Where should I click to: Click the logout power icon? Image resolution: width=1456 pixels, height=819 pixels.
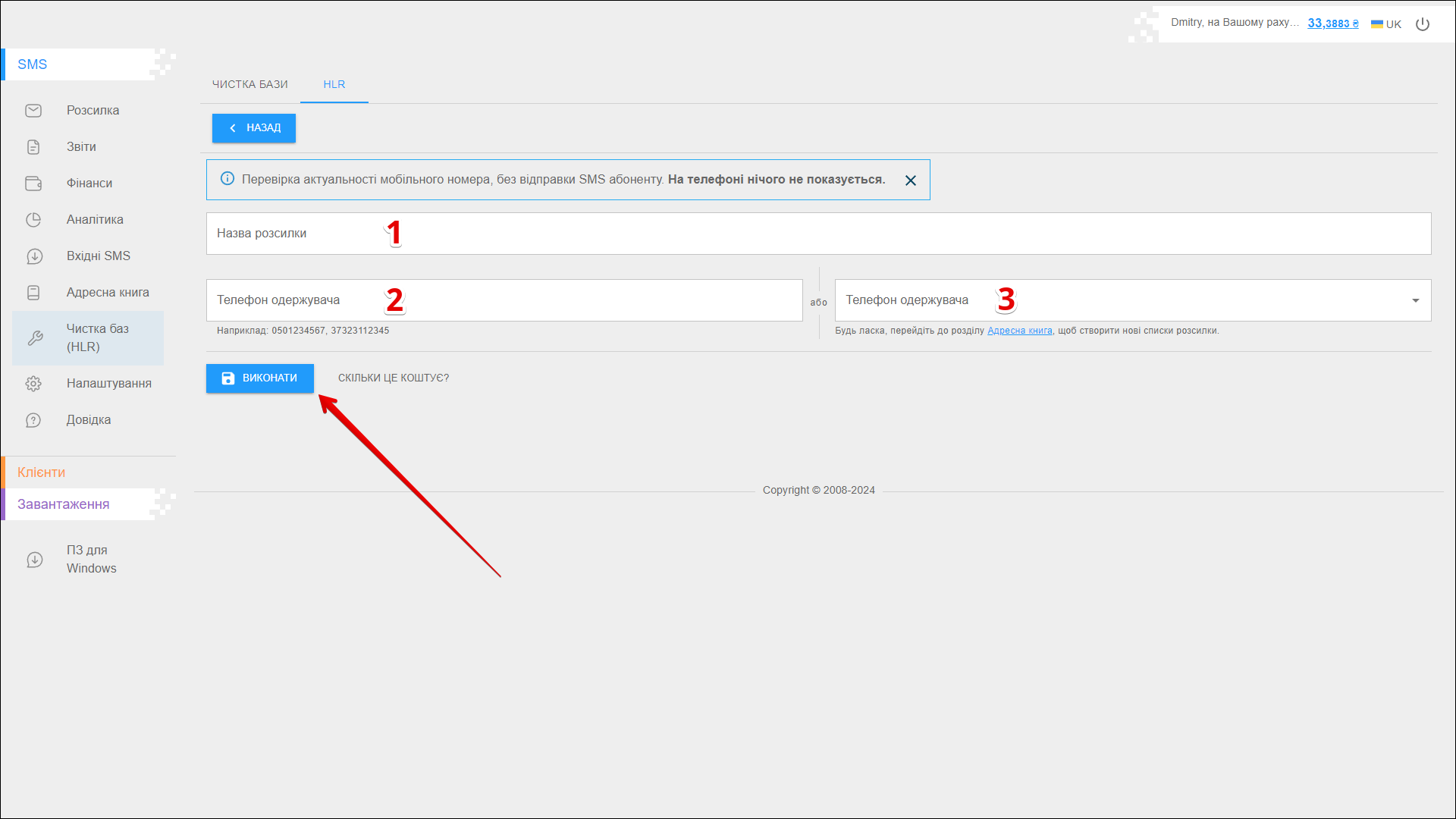click(1423, 24)
